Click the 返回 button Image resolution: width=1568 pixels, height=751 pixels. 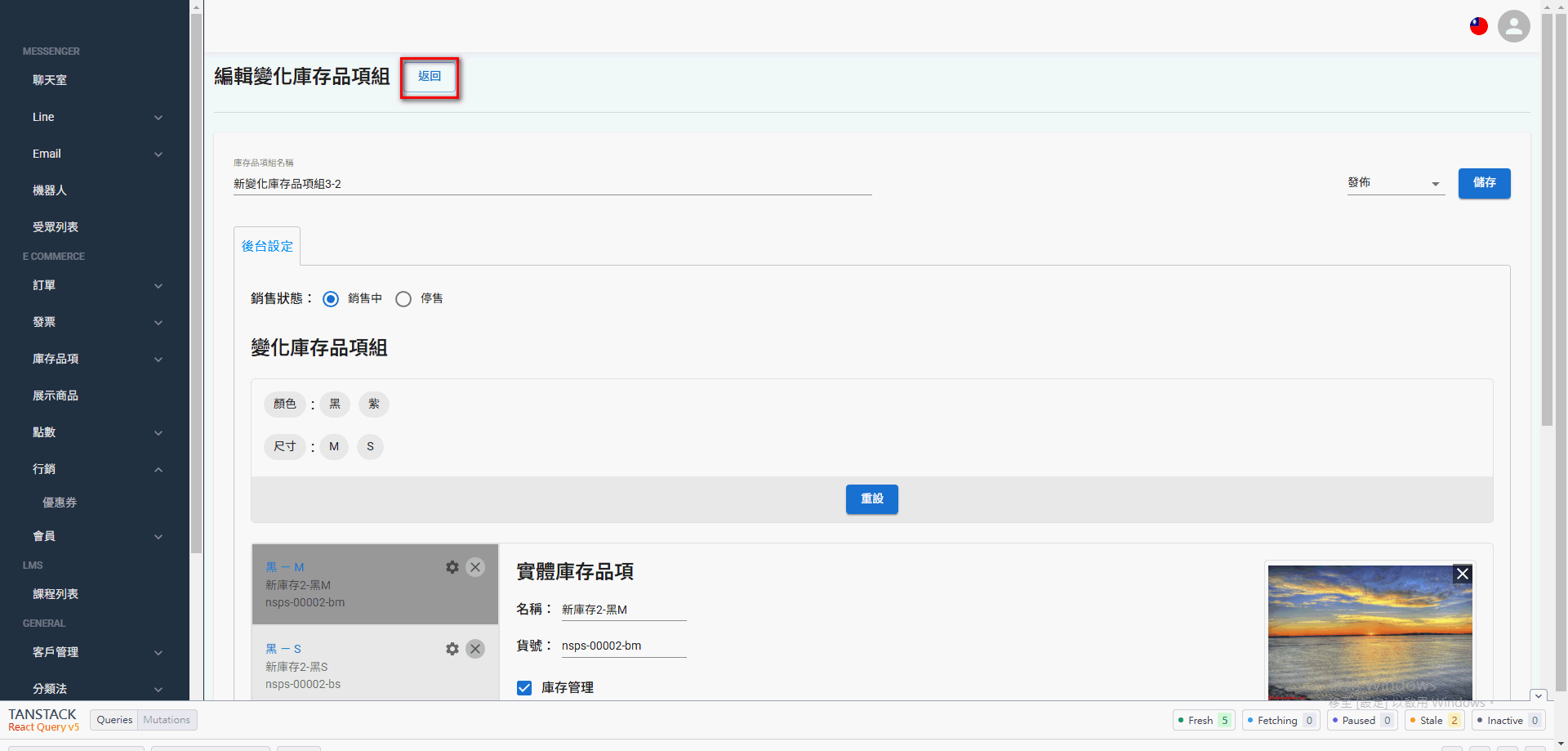pos(430,77)
